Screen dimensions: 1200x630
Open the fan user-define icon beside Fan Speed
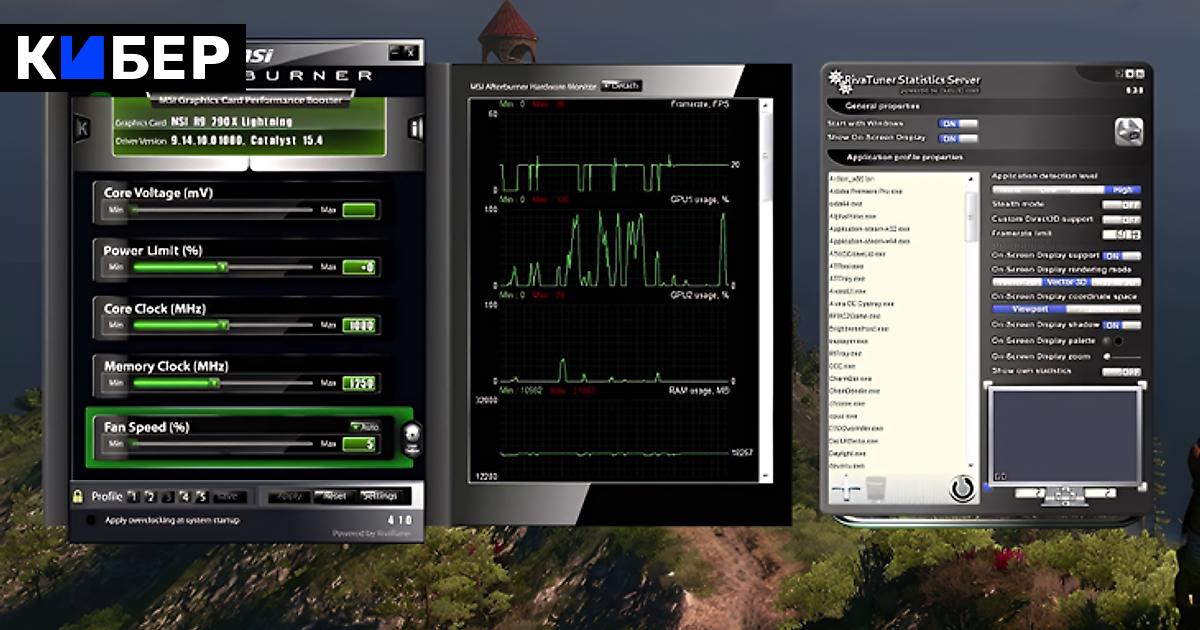click(412, 438)
